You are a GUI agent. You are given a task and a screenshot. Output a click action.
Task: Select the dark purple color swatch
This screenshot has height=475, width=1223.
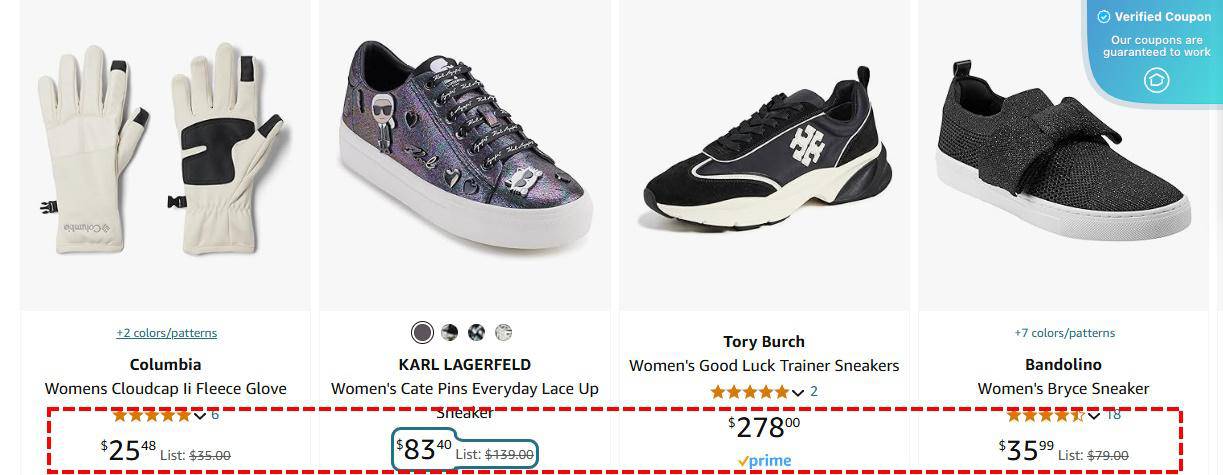423,332
